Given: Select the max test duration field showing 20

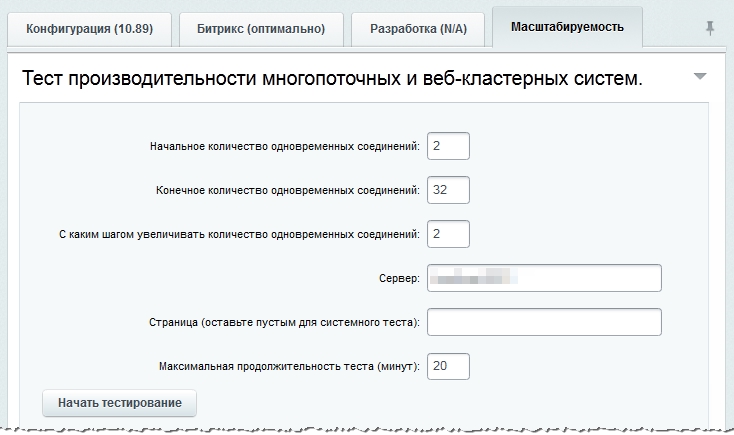Looking at the screenshot, I should pos(448,366).
